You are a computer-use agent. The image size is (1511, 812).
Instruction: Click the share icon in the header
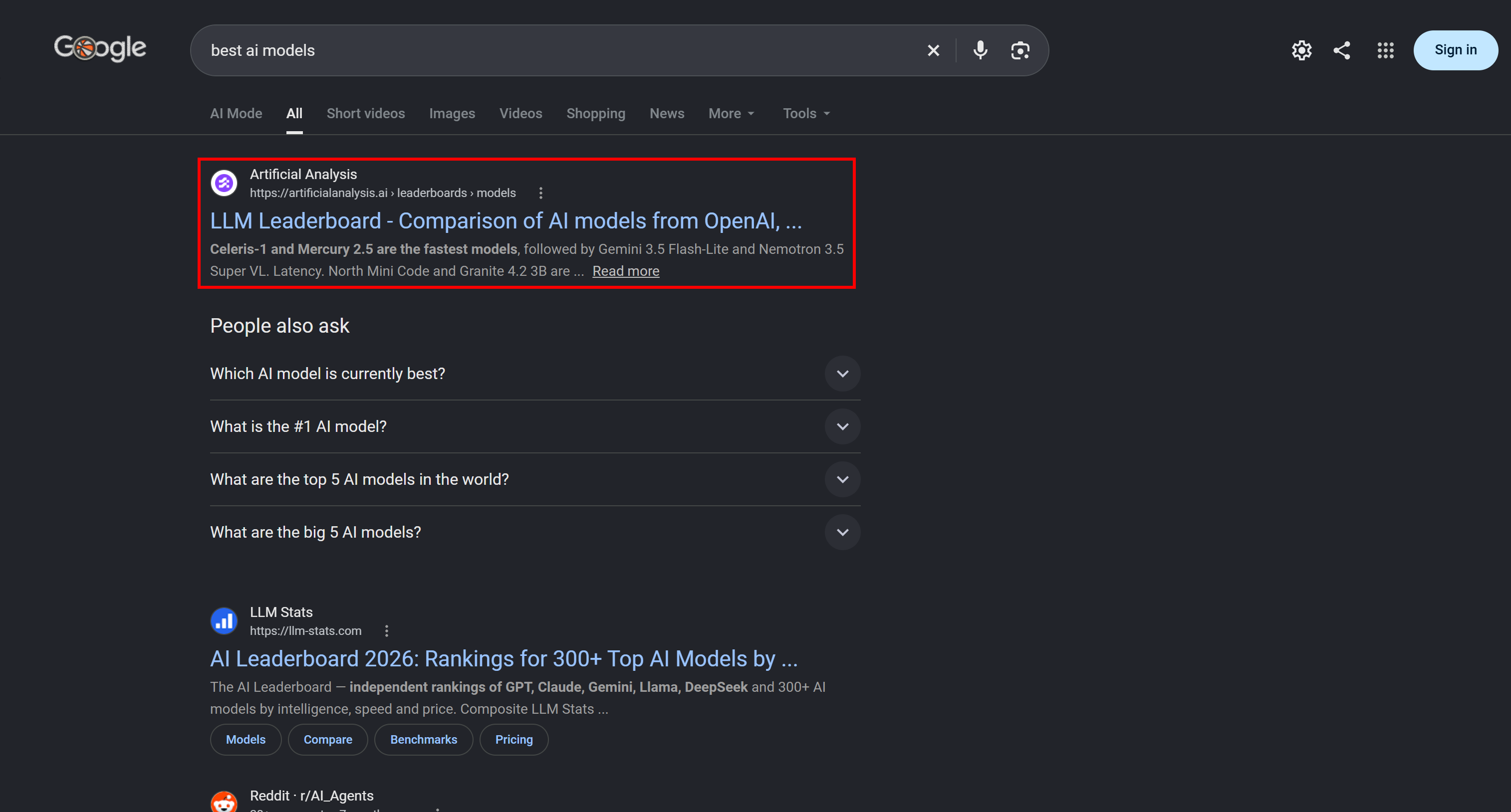coord(1341,50)
